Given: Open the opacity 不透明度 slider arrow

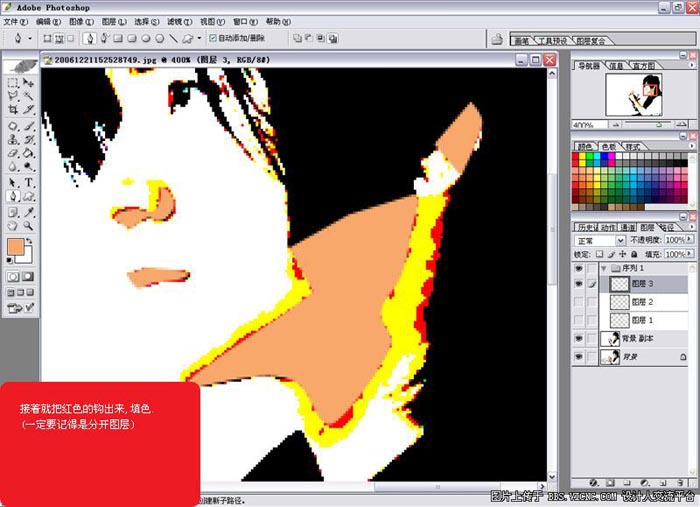Looking at the screenshot, I should point(689,241).
